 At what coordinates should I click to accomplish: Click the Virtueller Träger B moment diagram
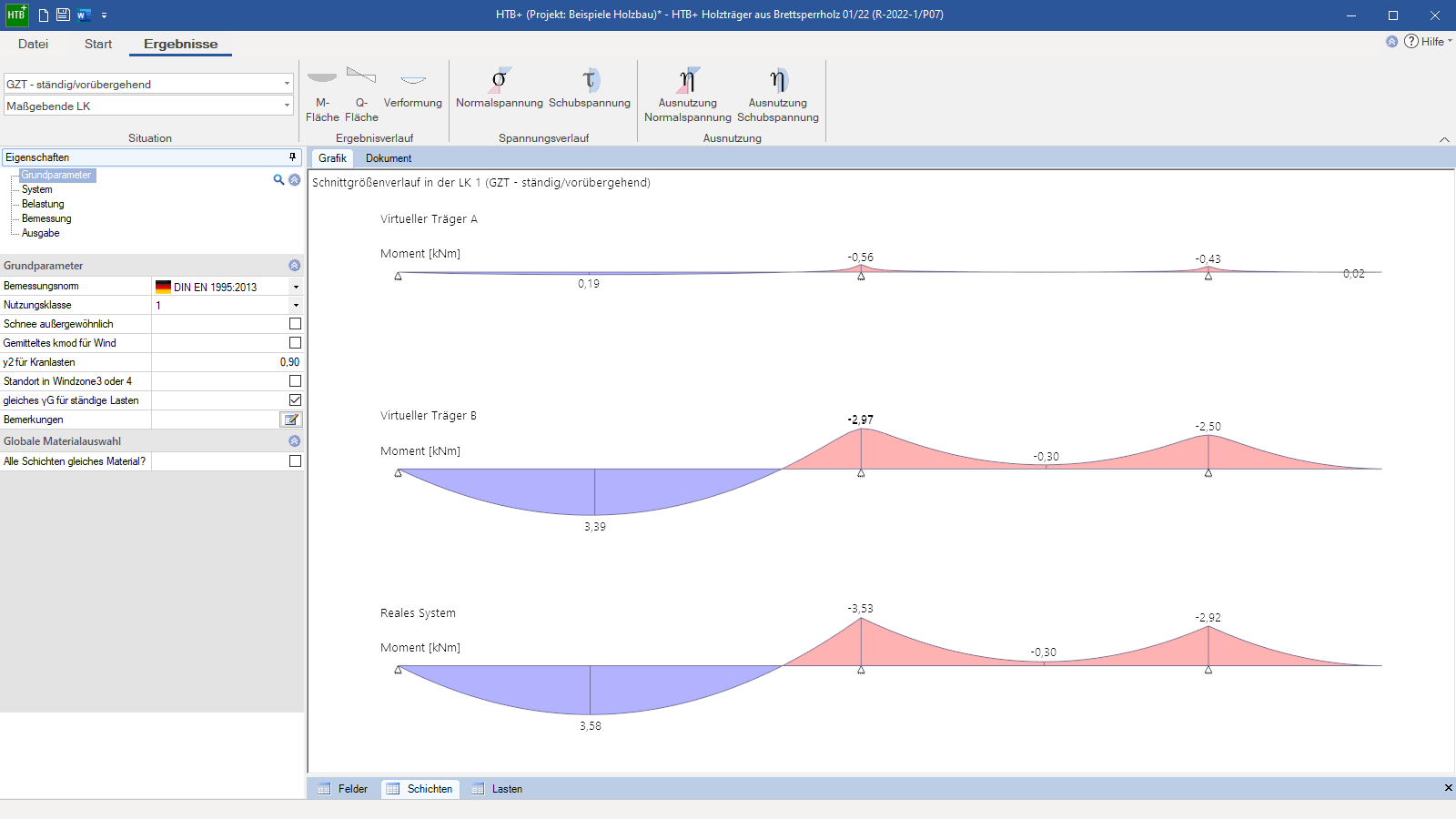890,470
